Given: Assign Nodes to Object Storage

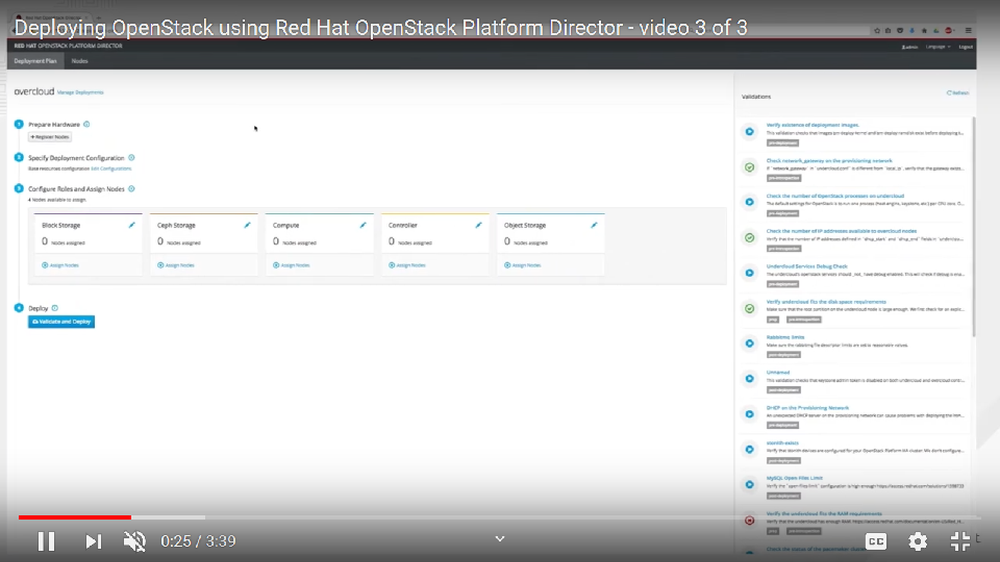Looking at the screenshot, I should tap(522, 265).
